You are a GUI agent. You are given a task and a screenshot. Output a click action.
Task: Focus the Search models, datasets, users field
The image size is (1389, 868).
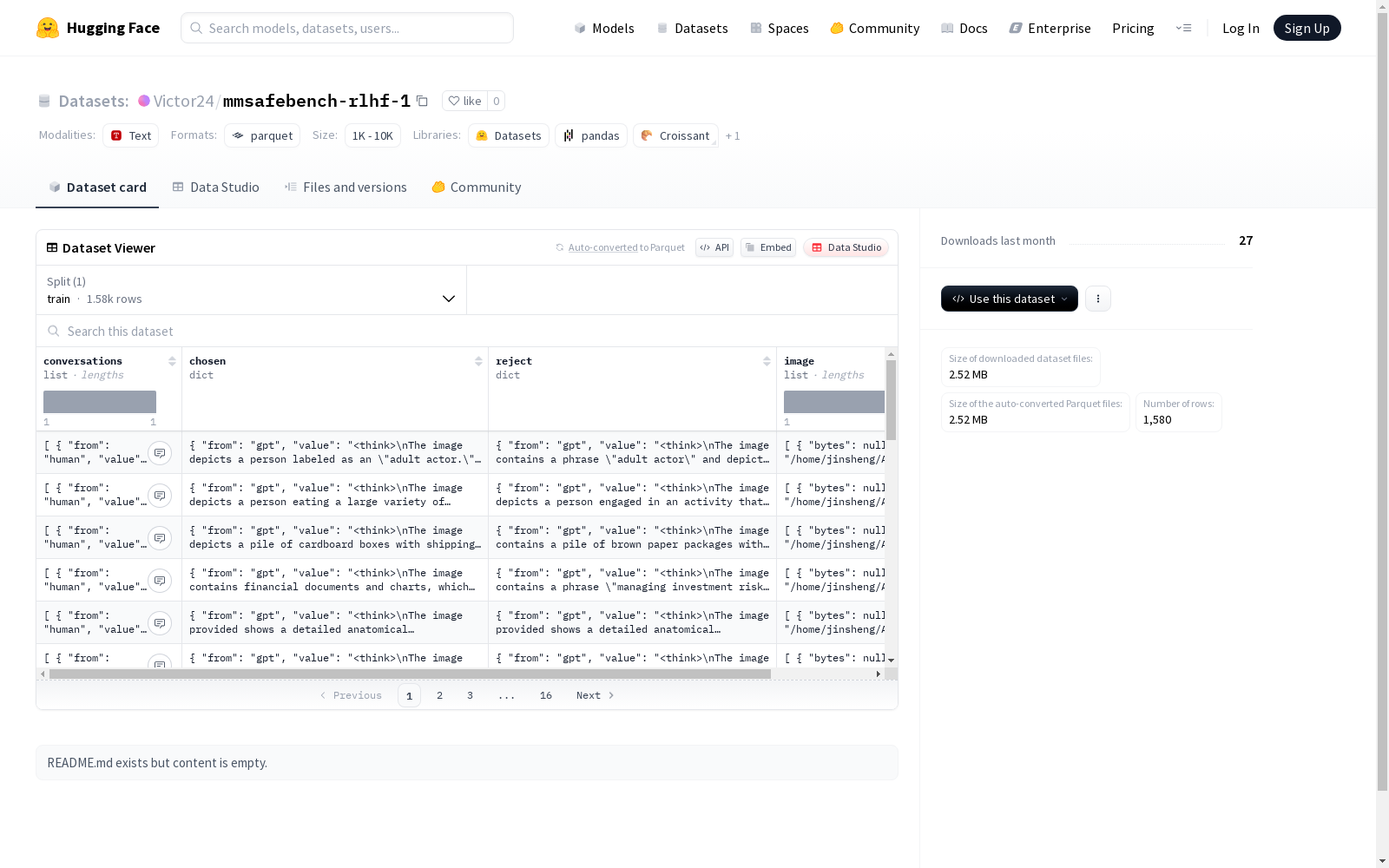[x=347, y=28]
